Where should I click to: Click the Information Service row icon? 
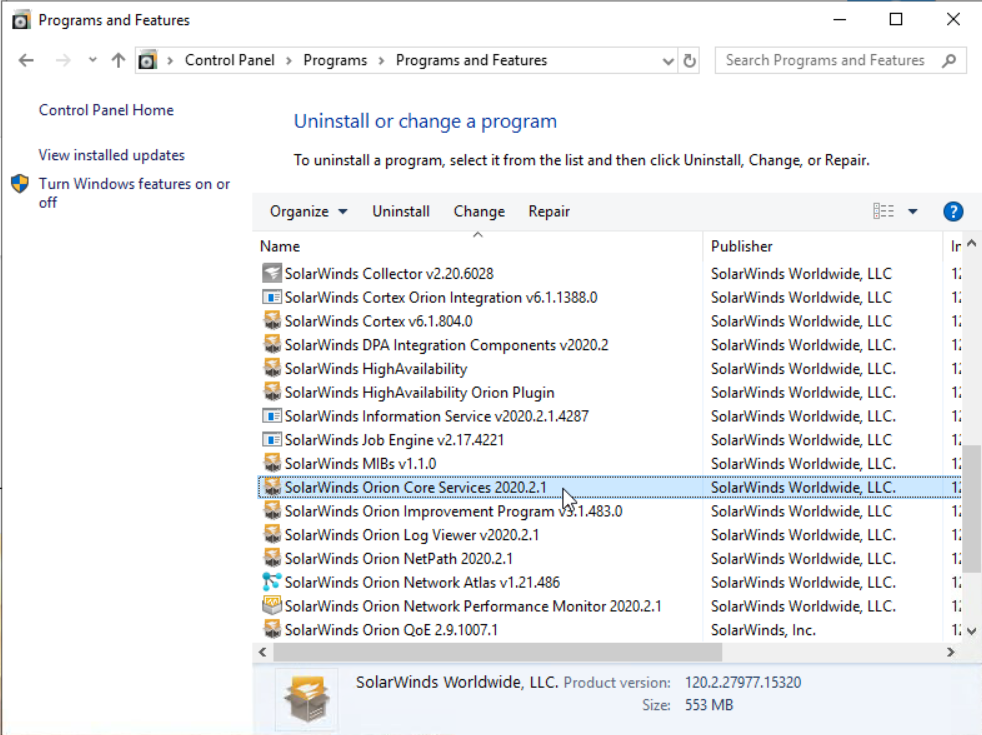[271, 416]
